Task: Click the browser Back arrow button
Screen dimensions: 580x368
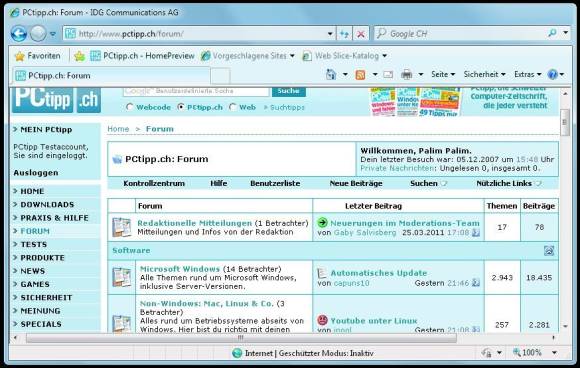Action: click(18, 34)
